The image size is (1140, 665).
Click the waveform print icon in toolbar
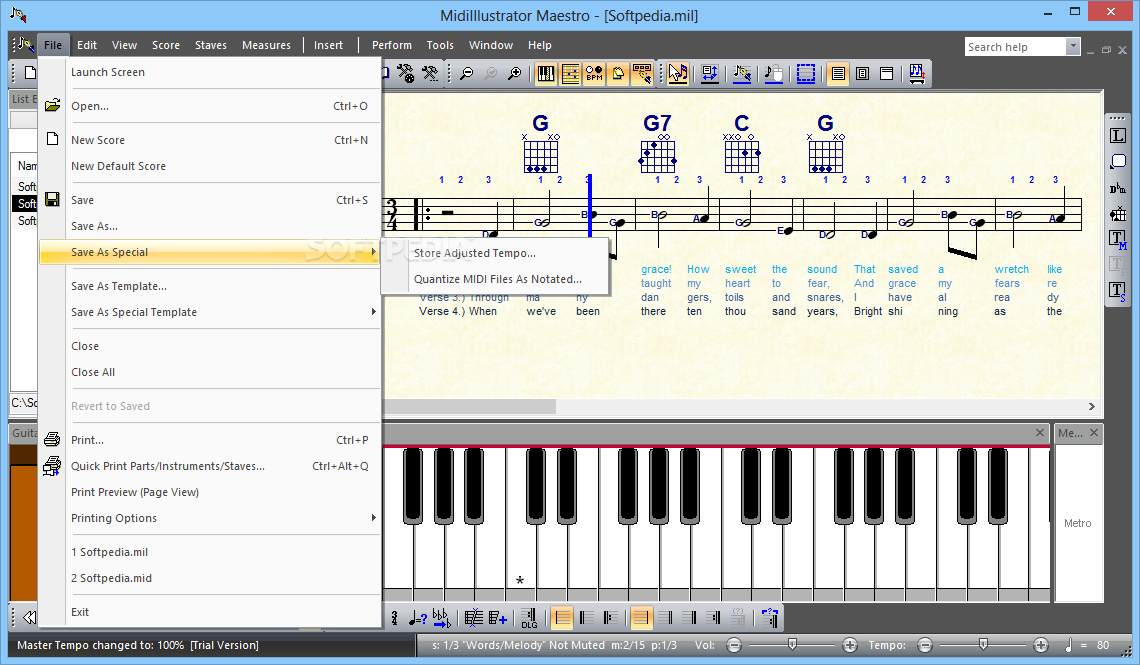pos(917,73)
